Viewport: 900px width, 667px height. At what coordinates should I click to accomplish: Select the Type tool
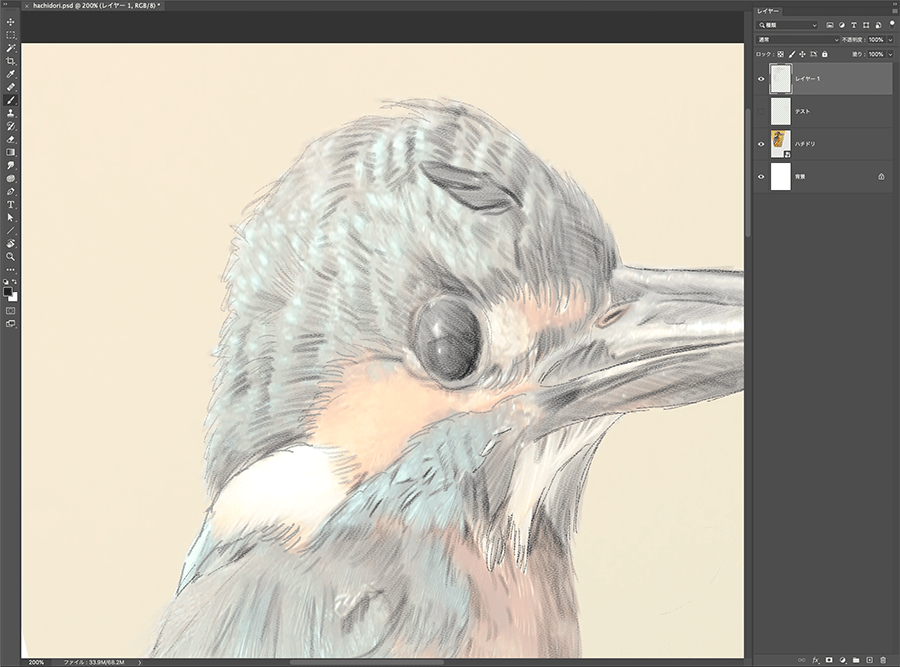click(11, 204)
